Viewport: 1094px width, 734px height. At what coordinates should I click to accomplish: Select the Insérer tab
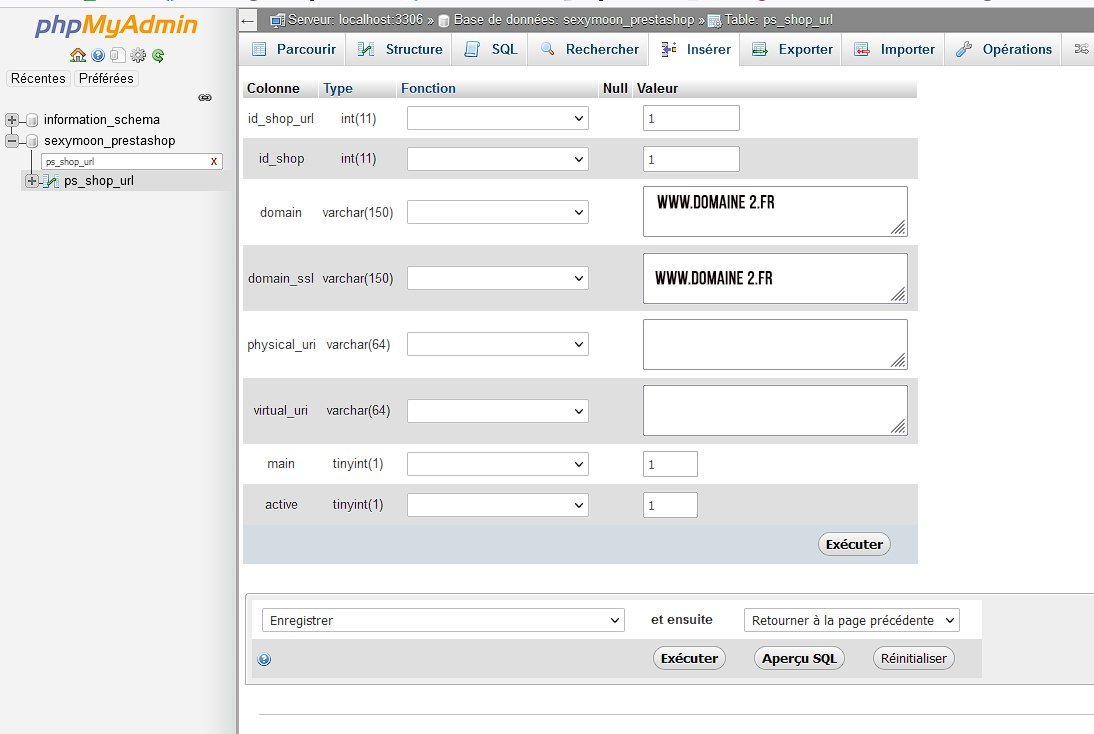(x=695, y=50)
